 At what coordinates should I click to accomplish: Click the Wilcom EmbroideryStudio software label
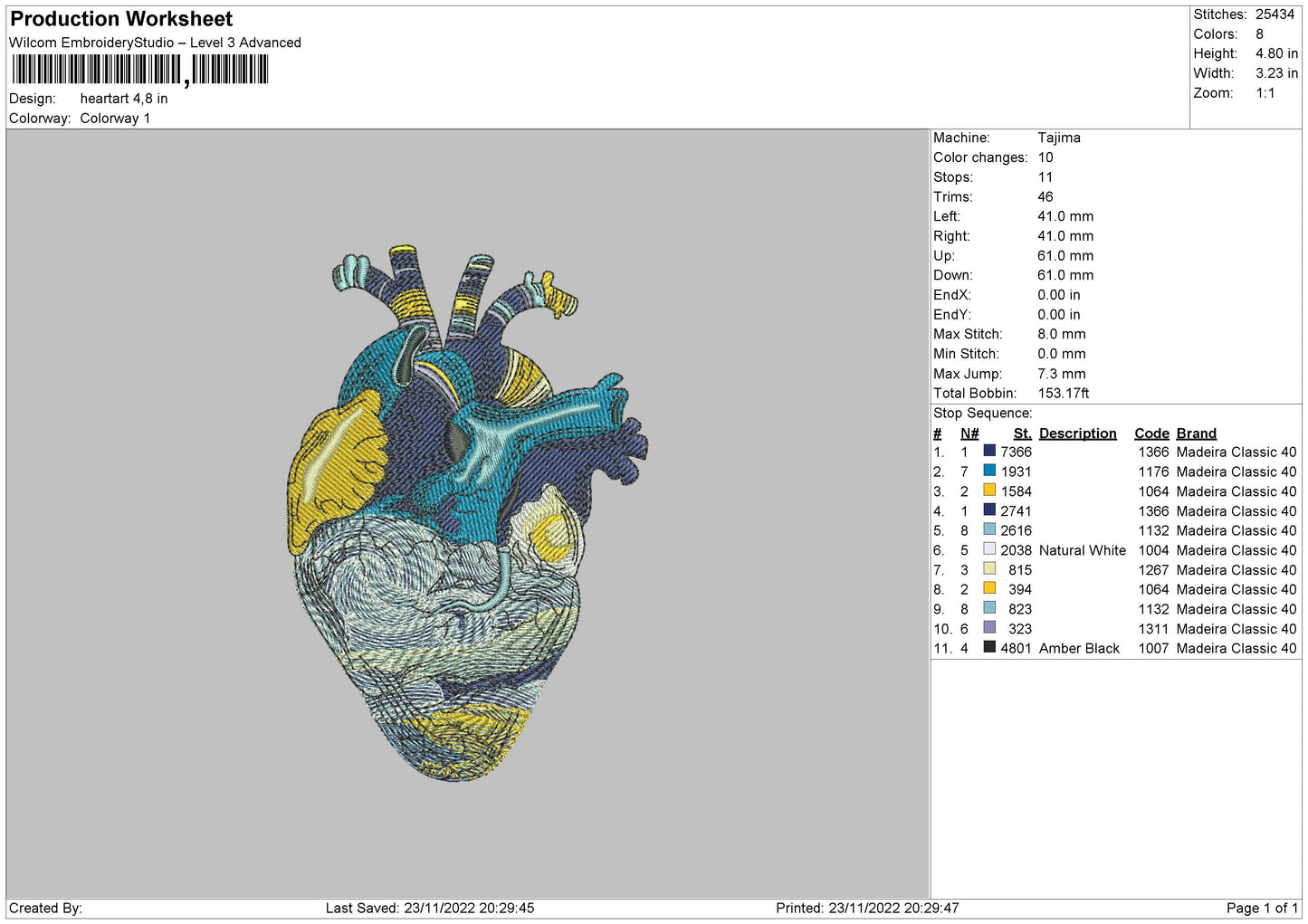[155, 43]
